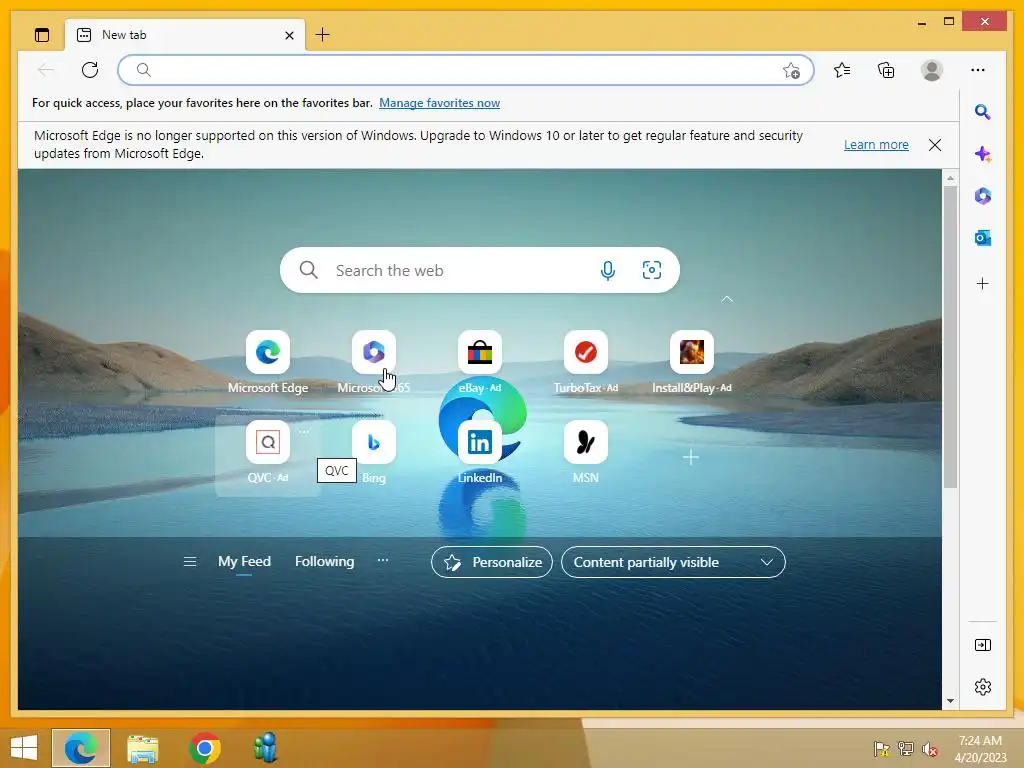Image resolution: width=1024 pixels, height=768 pixels.
Task: Click the scrollbar down arrow
Action: point(950,701)
